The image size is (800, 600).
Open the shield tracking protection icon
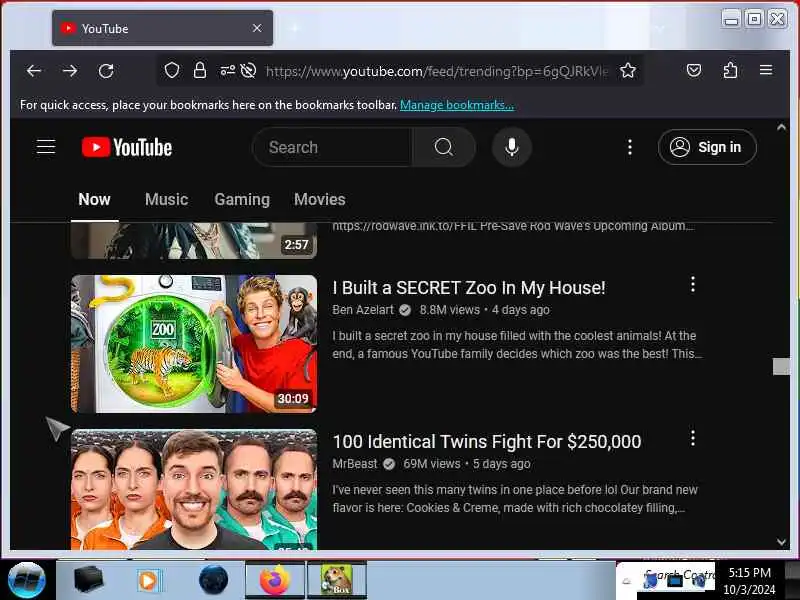tap(172, 70)
